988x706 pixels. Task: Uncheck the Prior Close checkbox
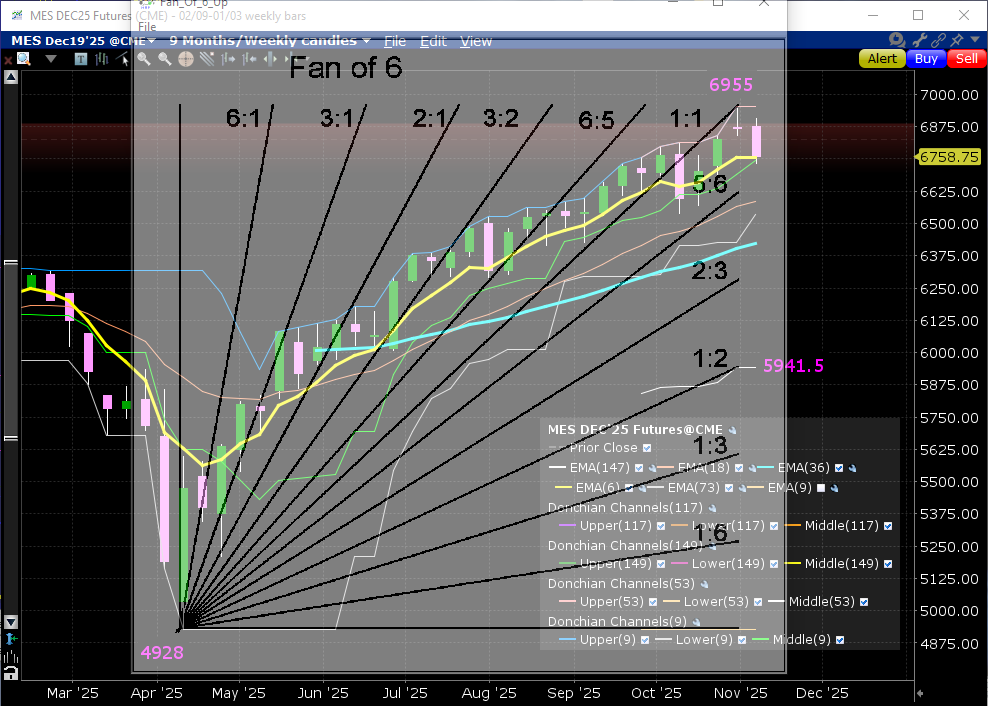click(647, 447)
